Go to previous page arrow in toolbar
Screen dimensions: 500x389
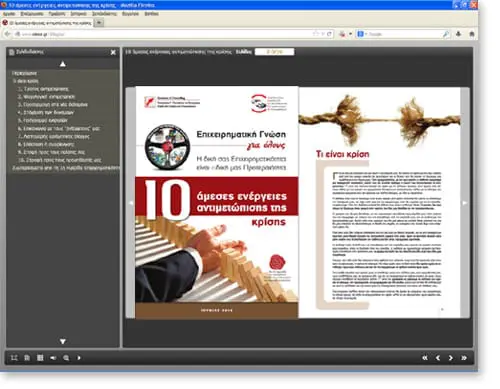(x=438, y=358)
